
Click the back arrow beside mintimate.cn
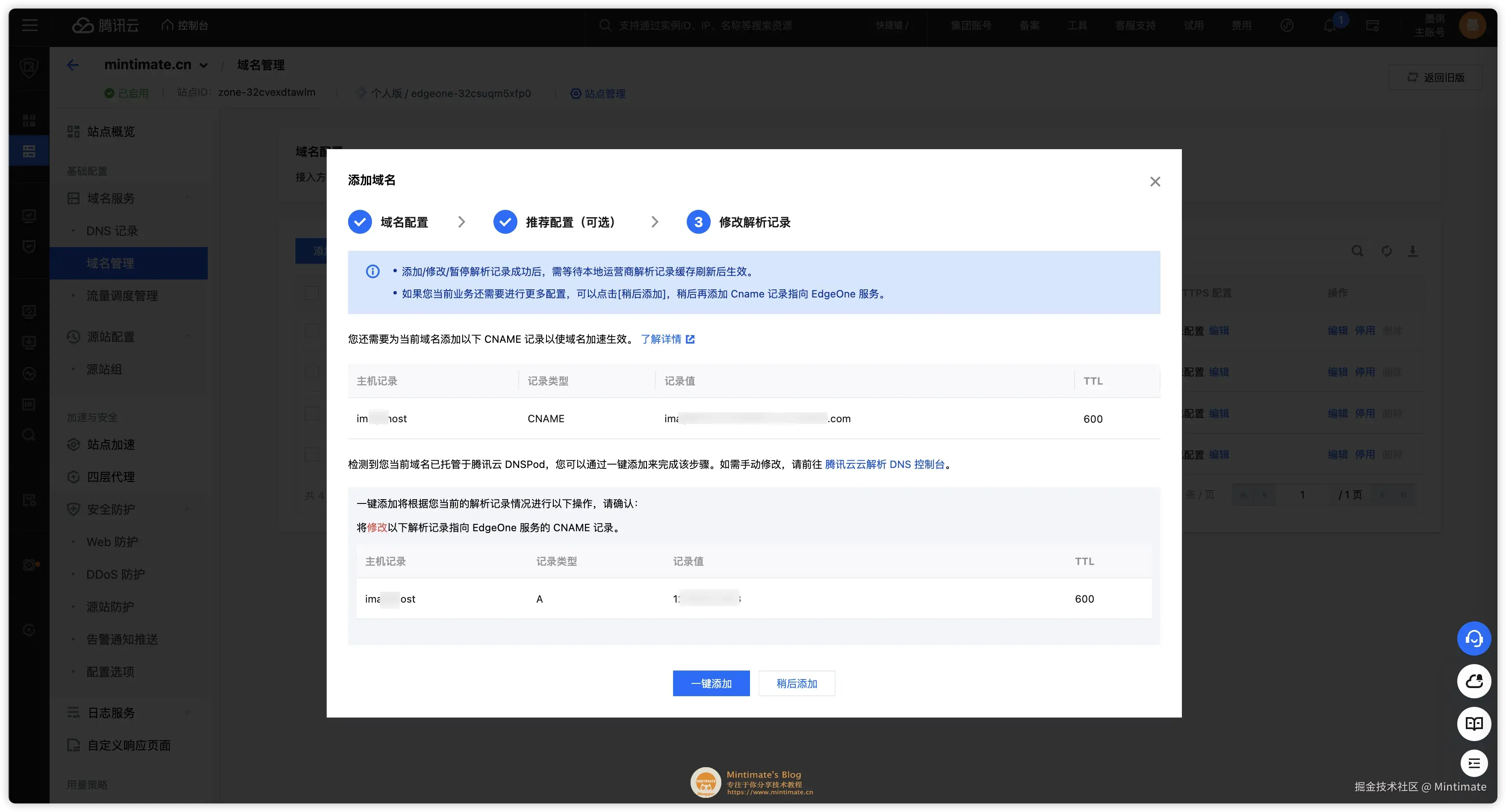[x=73, y=65]
